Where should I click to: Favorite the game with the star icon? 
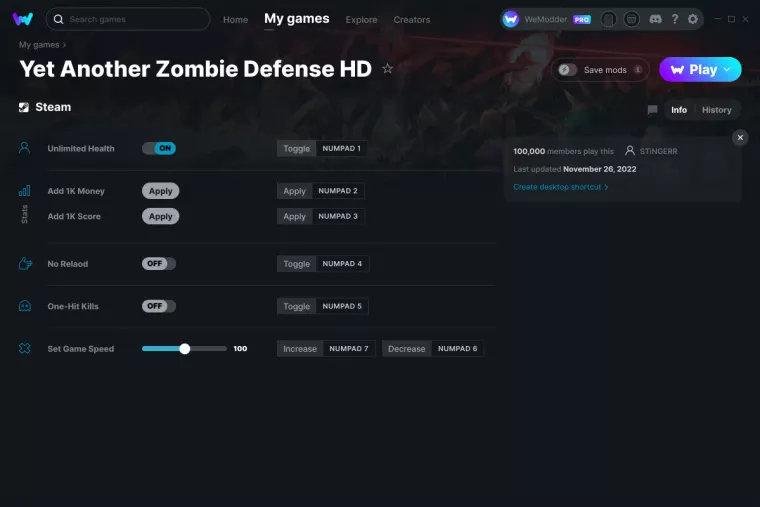tap(388, 69)
